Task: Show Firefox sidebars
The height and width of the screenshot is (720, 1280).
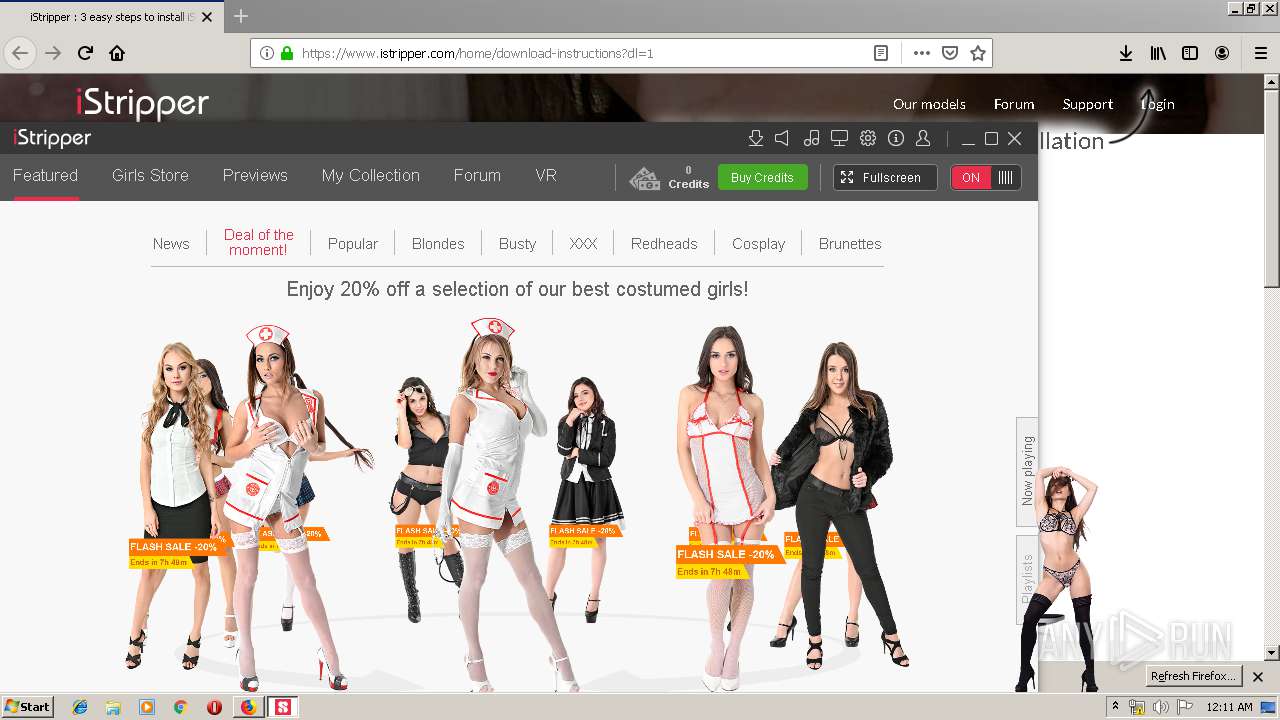Action: pyautogui.click(x=1190, y=53)
